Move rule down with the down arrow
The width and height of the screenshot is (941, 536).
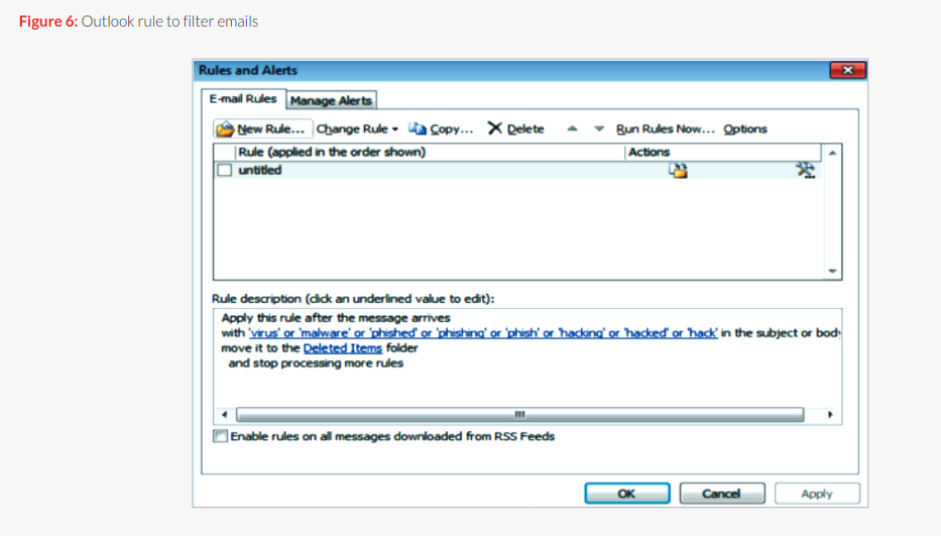[599, 128]
